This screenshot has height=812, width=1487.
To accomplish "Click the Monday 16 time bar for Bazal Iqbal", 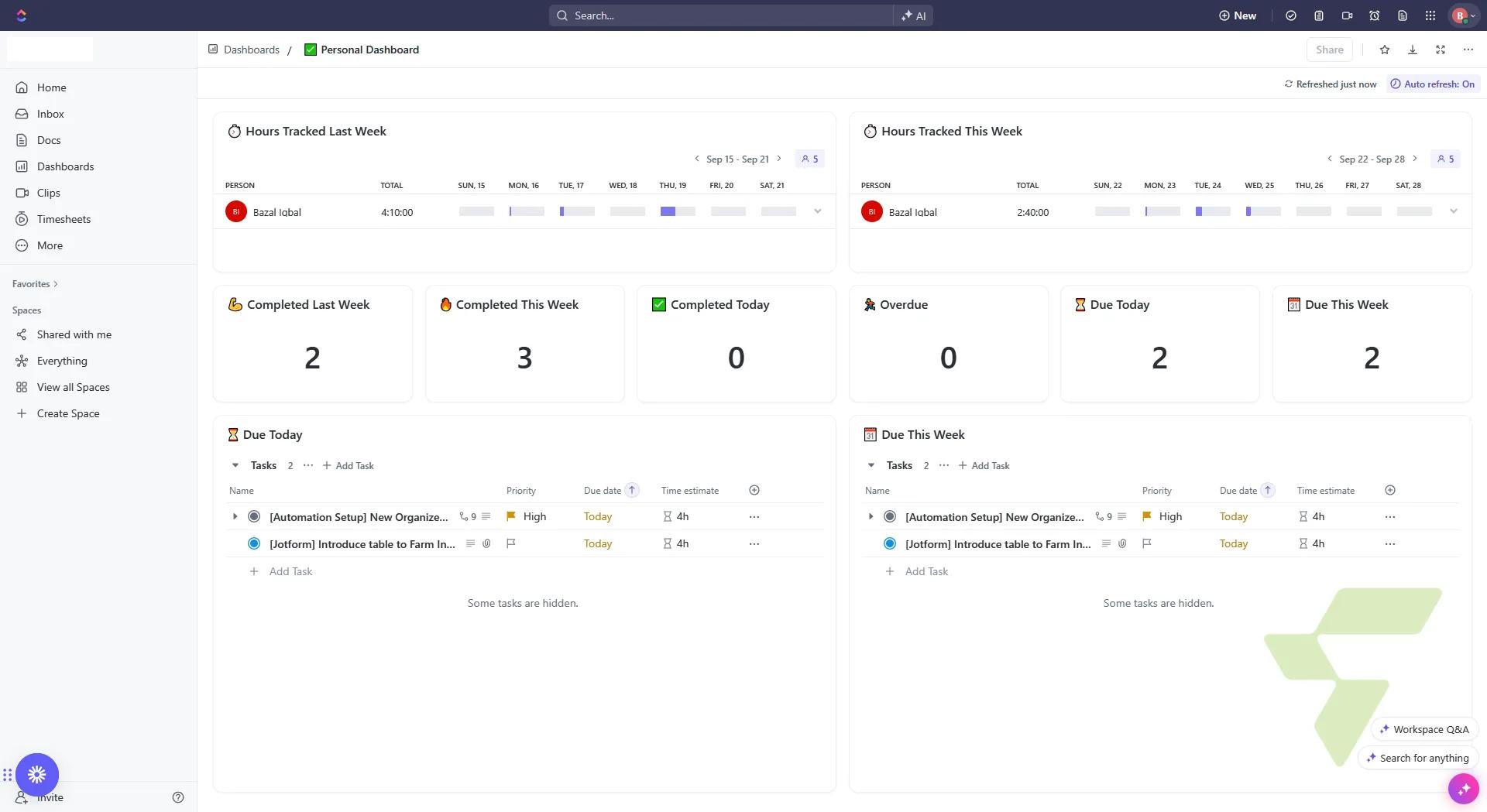I will (x=527, y=211).
